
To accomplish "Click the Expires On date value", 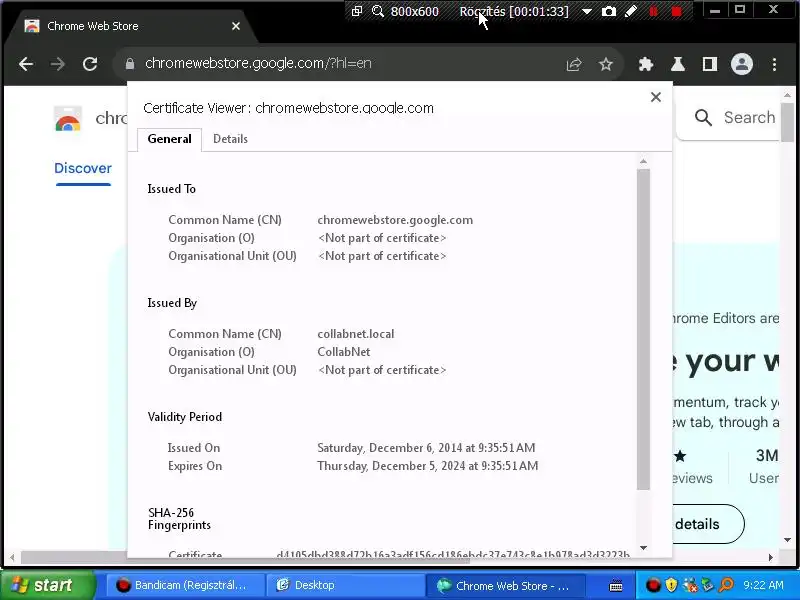I will pyautogui.click(x=428, y=466).
